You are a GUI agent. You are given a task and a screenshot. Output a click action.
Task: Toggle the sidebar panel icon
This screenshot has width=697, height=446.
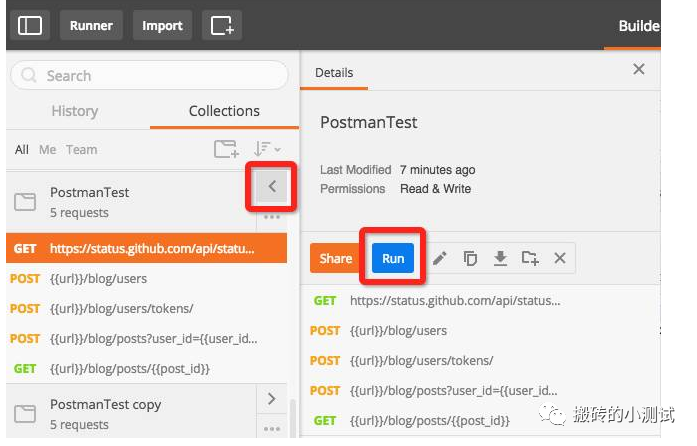(30, 25)
